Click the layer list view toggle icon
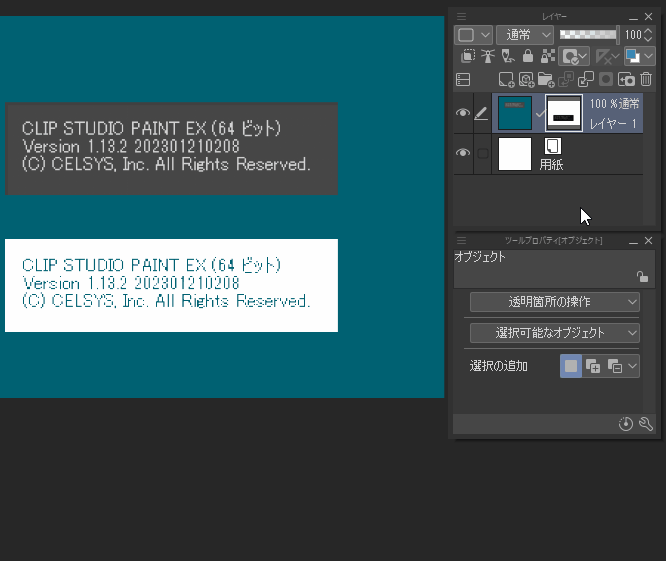 coord(463,79)
